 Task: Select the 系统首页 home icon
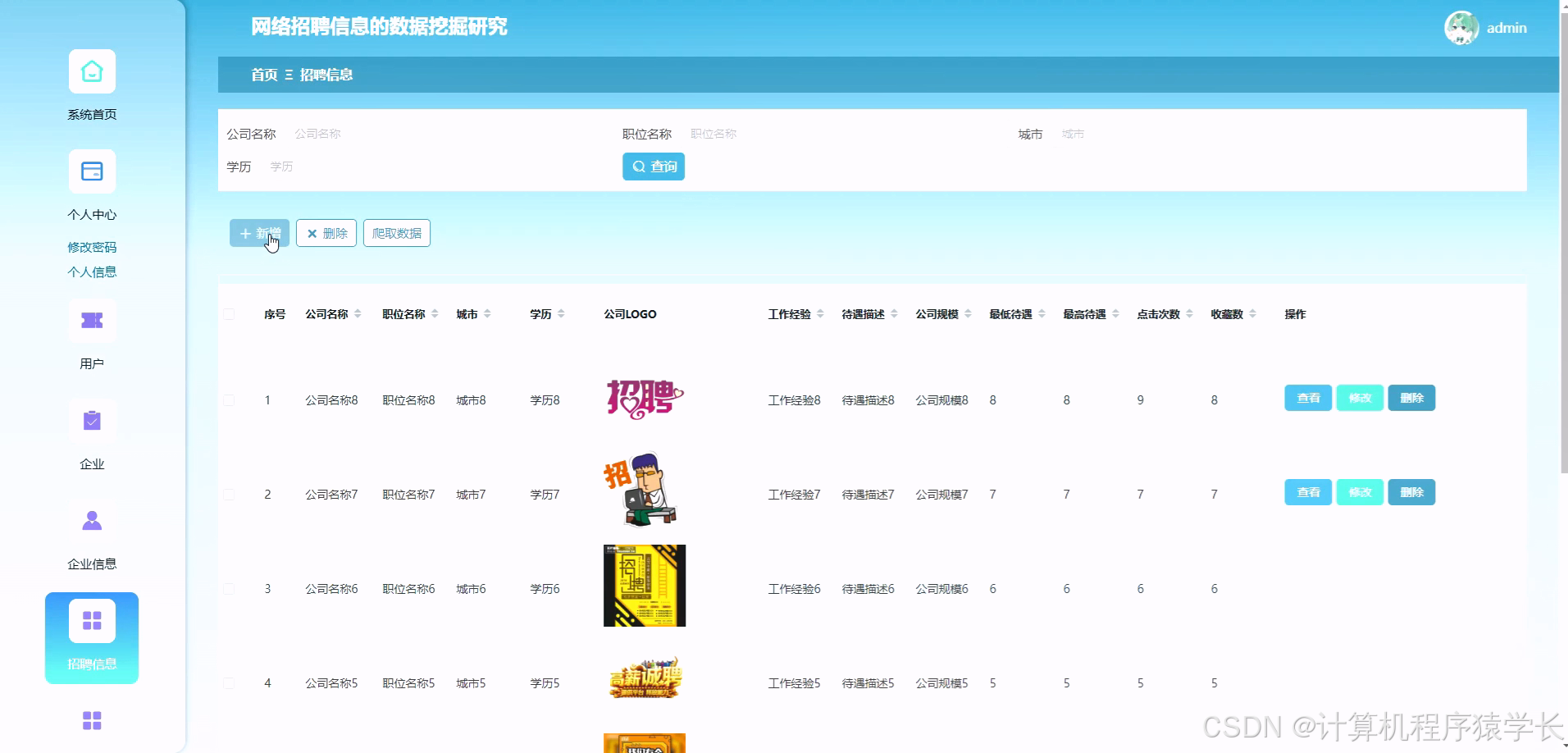pyautogui.click(x=91, y=72)
